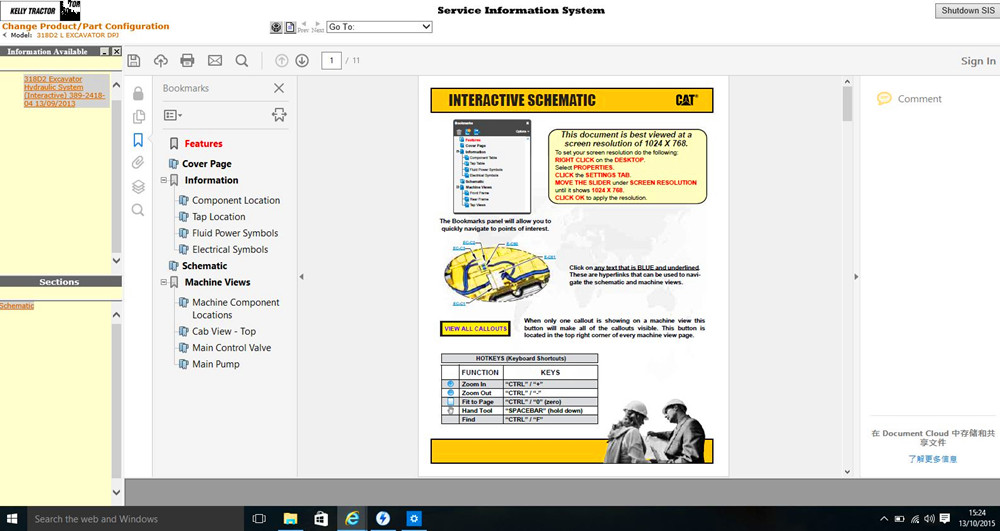Click the SIS document icon beside Prev
The width and height of the screenshot is (1000, 531).
(290, 27)
